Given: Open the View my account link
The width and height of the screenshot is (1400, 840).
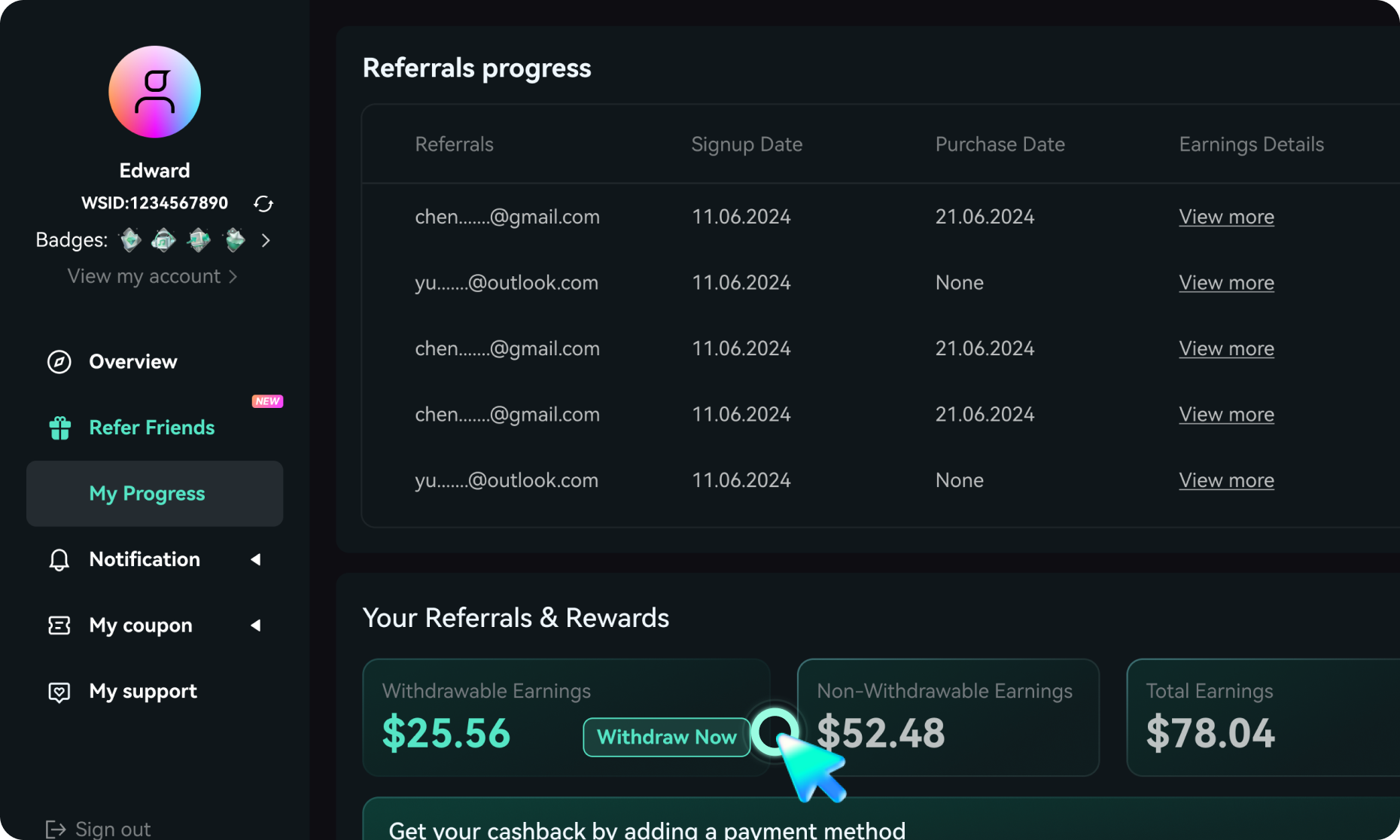Looking at the screenshot, I should pos(153,276).
